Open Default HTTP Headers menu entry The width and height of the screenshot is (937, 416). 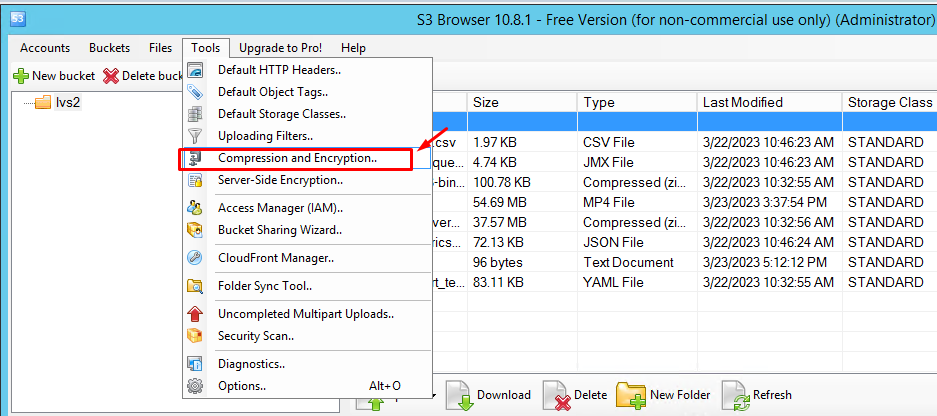(x=307, y=70)
